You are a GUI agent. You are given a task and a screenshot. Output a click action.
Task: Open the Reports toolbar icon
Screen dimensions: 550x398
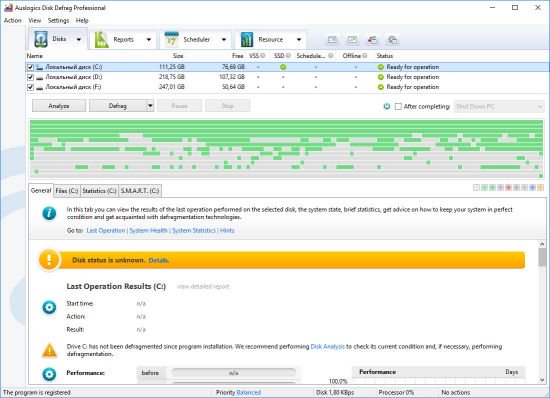coord(101,40)
